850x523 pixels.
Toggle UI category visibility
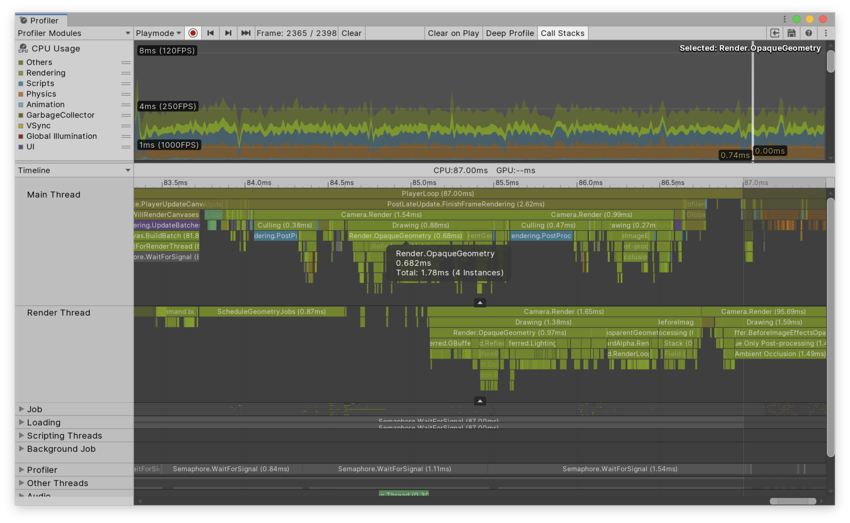[21, 147]
